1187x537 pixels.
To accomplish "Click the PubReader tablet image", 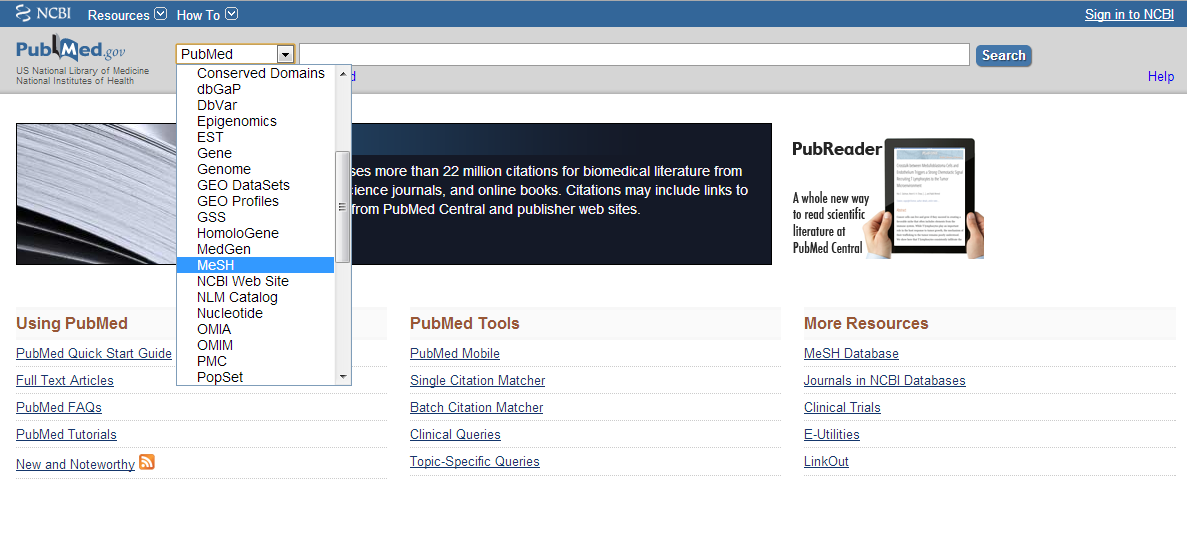I will click(925, 198).
